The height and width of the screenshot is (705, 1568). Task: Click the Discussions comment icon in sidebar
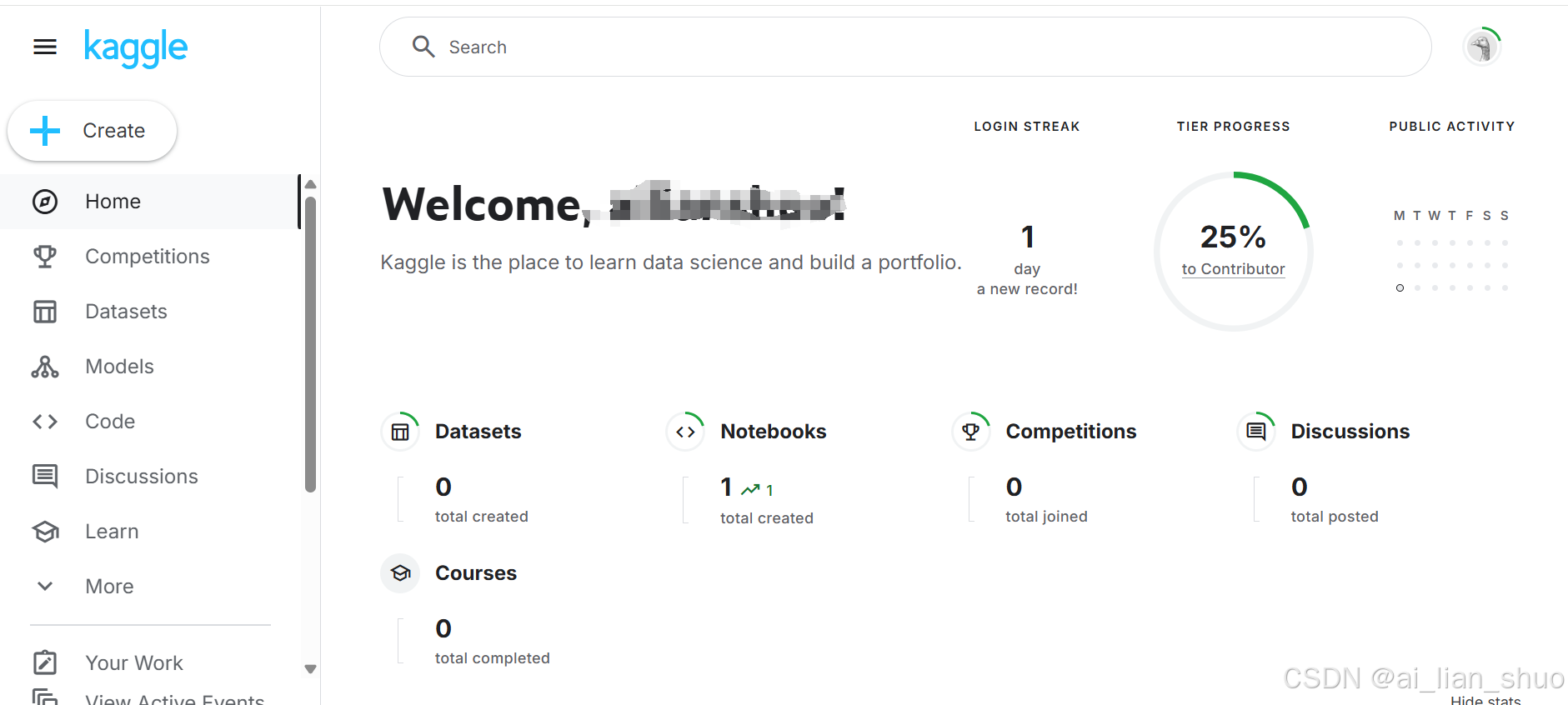45,477
